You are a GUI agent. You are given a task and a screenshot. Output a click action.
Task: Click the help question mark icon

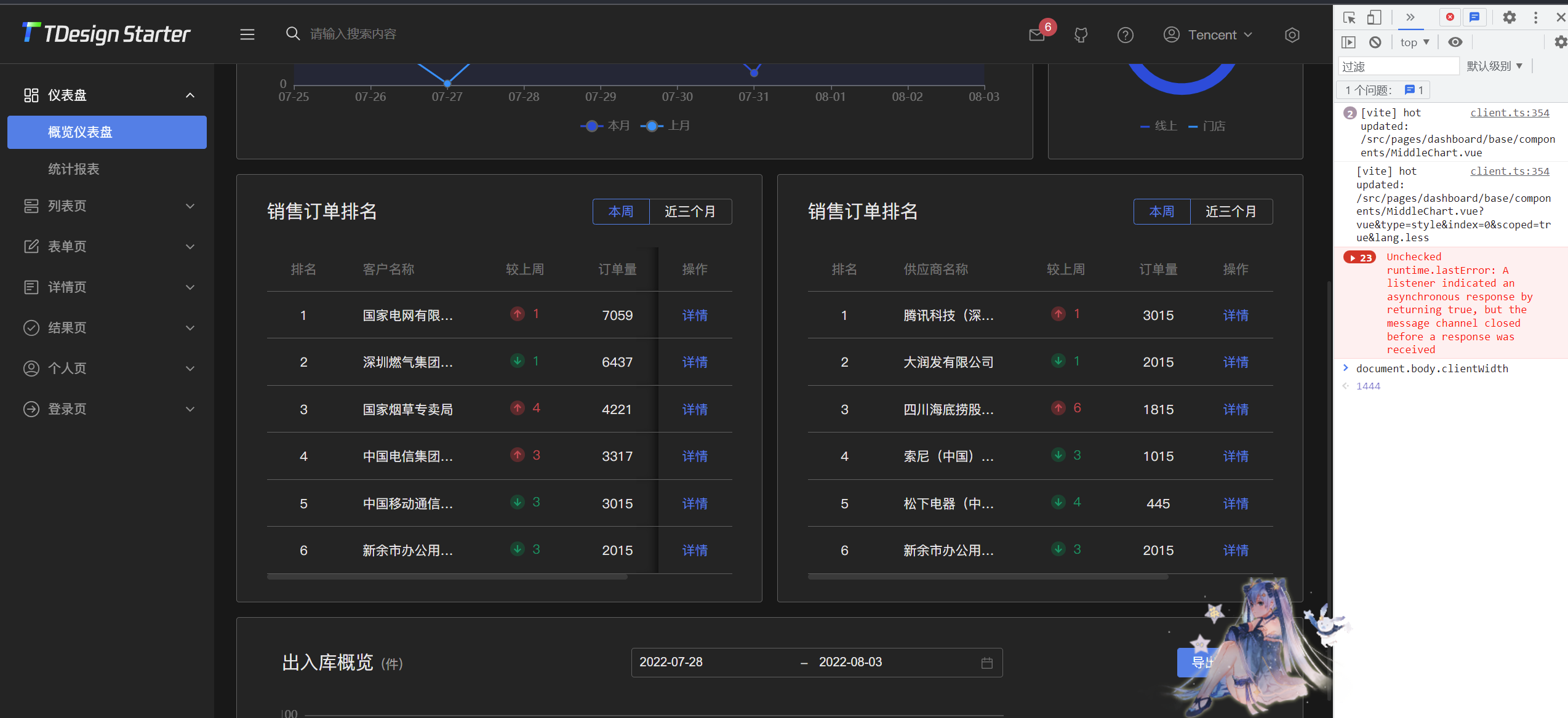point(1126,34)
